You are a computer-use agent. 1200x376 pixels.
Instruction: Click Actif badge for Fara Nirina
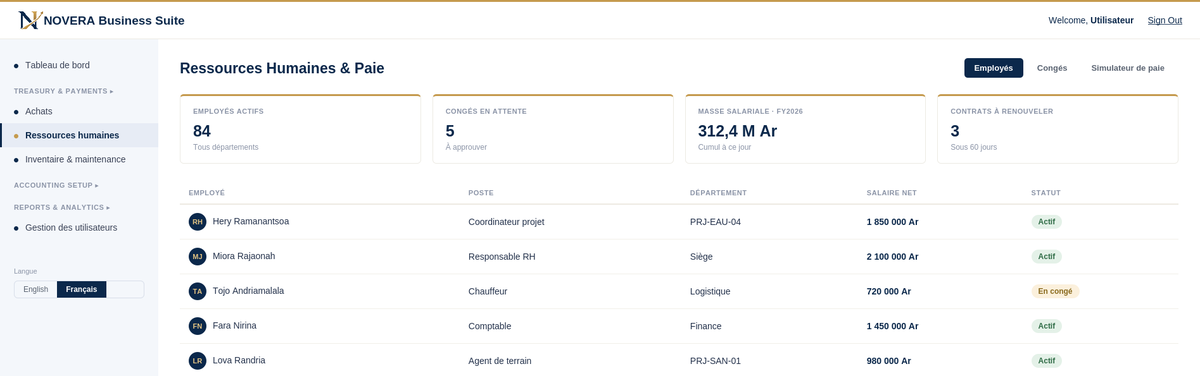point(1046,326)
